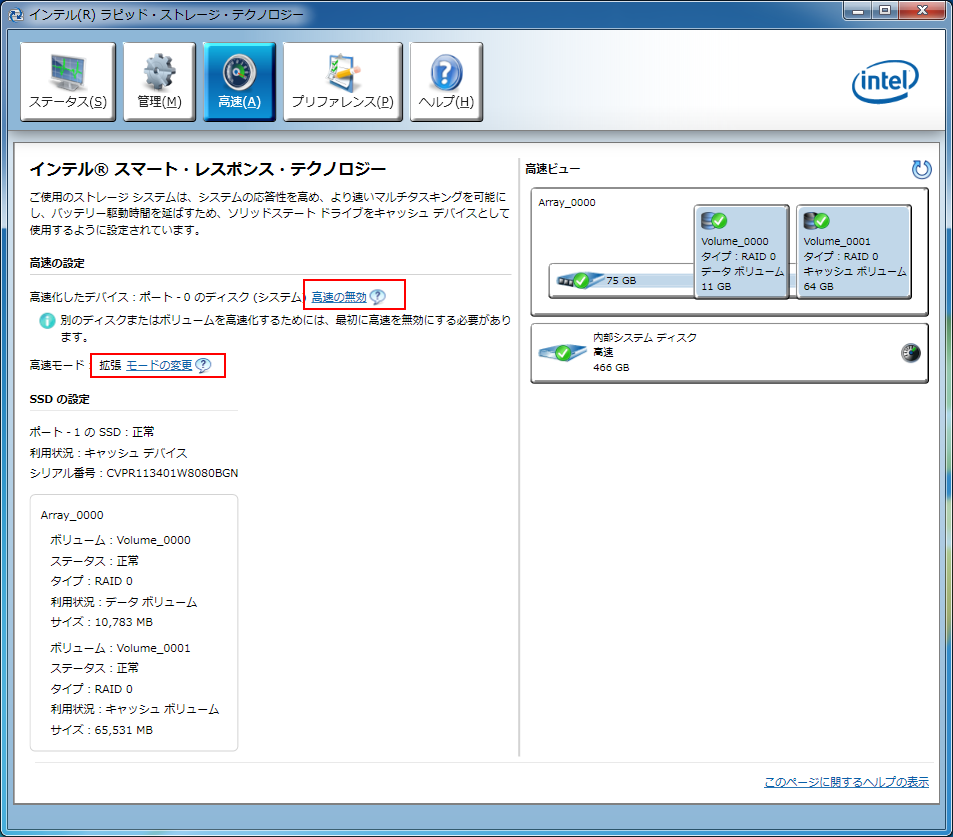Viewport: 953px width, 837px height.
Task: Select Volume_0001 cache volume block
Action: click(x=854, y=252)
